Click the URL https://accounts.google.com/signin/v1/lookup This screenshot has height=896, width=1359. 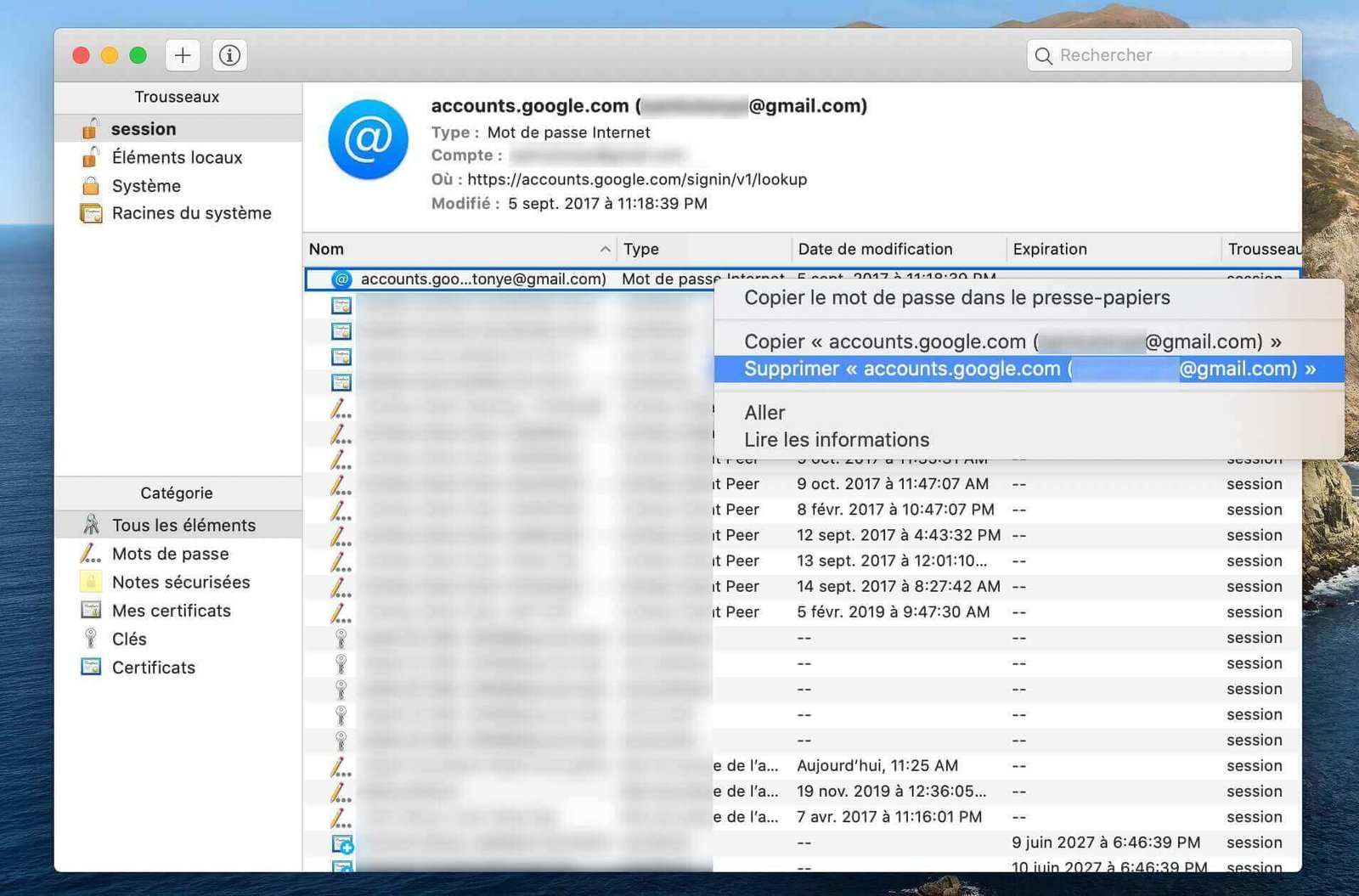(x=637, y=179)
